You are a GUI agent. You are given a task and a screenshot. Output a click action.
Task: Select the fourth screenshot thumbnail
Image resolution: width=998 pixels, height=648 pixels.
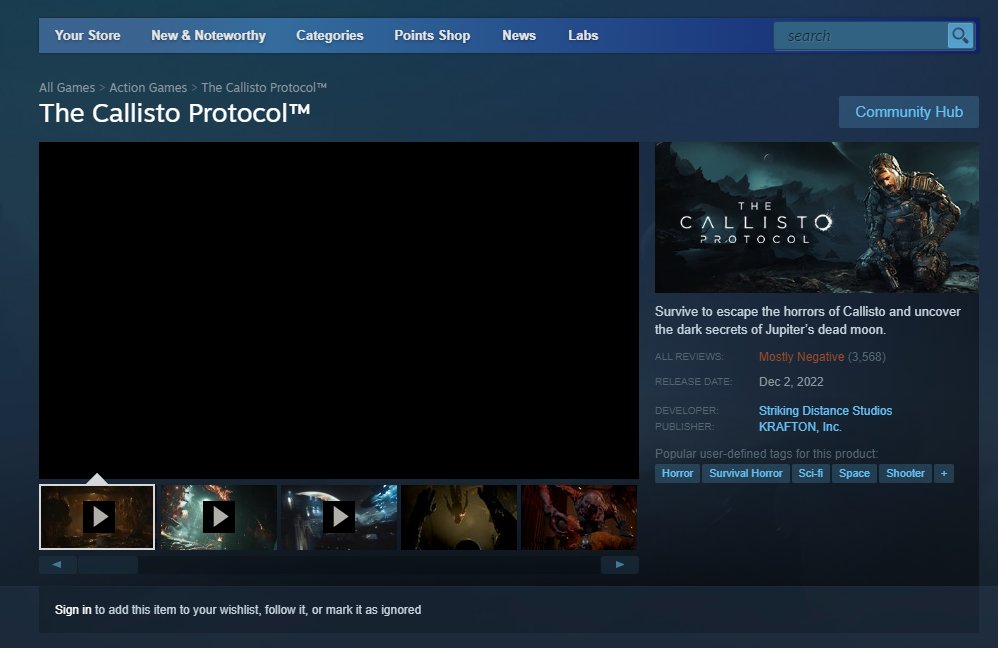coord(459,517)
